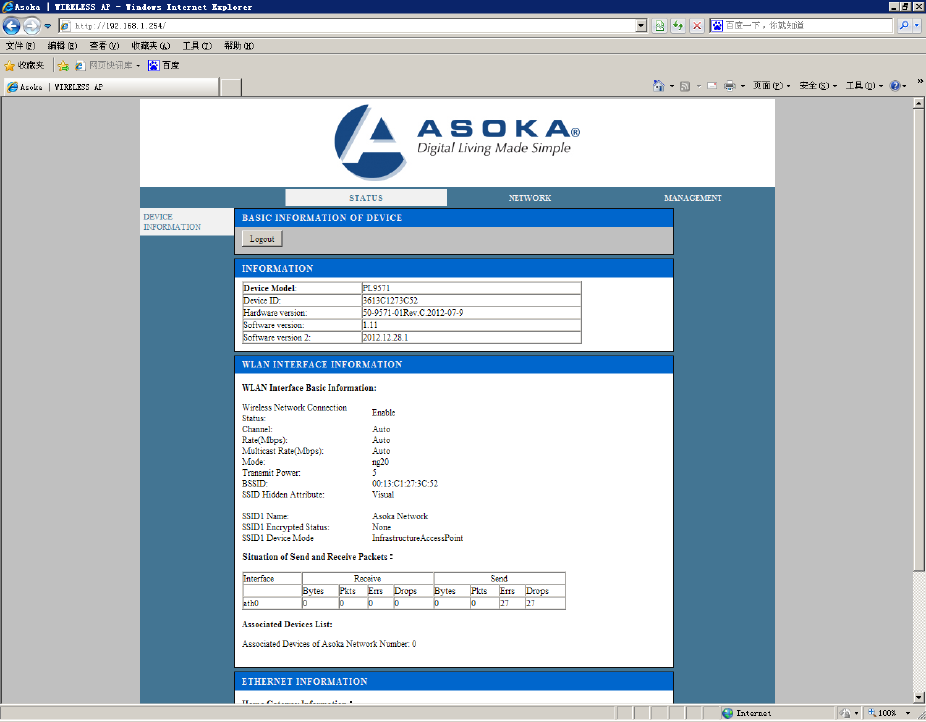The height and width of the screenshot is (722, 926).
Task: Click the address bar showing 192.168.1.254
Action: pyautogui.click(x=347, y=26)
